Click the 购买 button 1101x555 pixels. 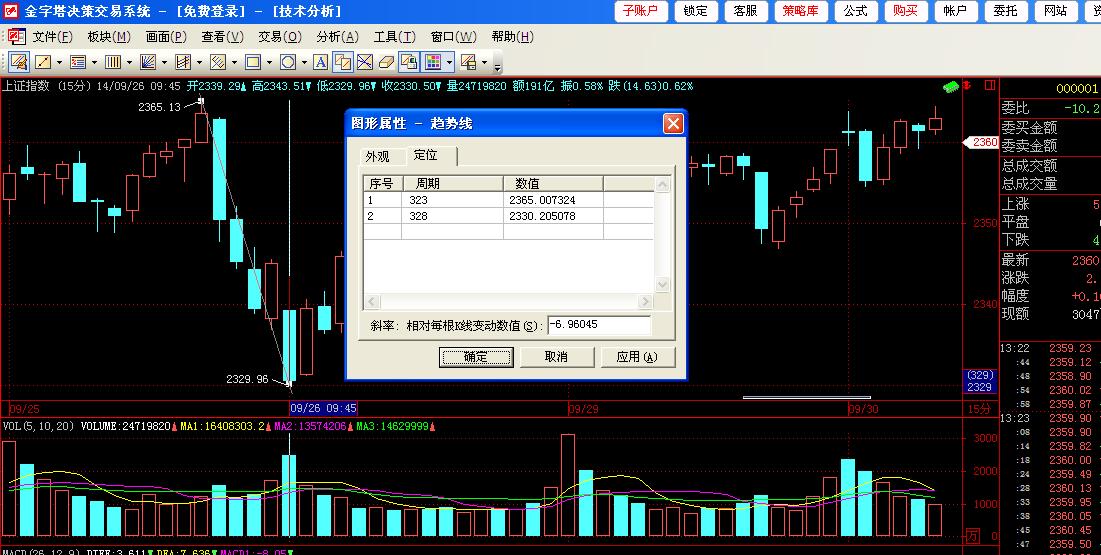coord(905,11)
